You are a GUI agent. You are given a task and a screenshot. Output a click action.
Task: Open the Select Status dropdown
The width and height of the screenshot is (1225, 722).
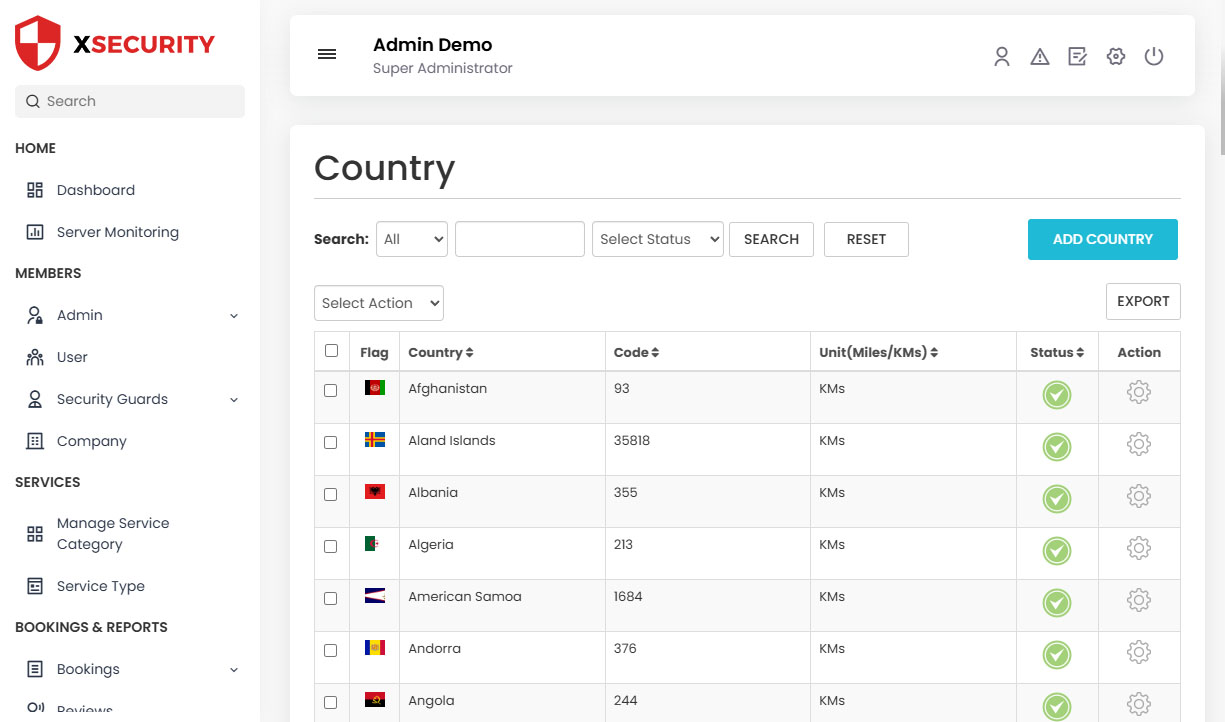tap(658, 239)
